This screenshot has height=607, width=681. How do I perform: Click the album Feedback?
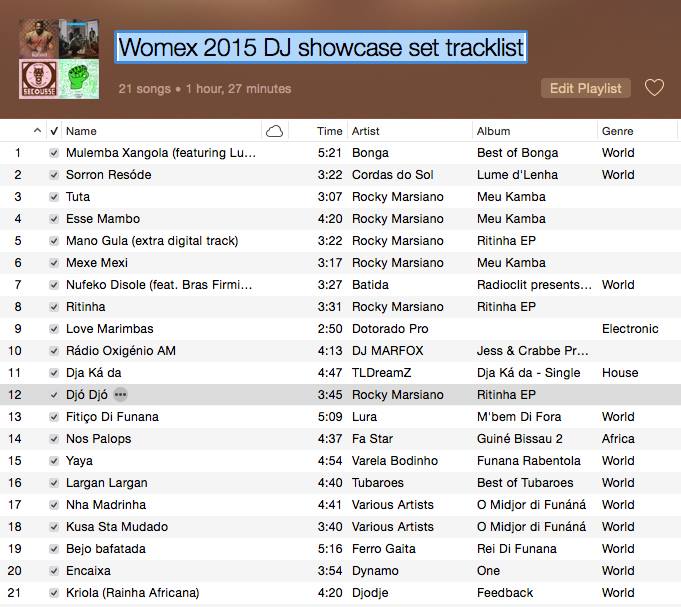505,593
